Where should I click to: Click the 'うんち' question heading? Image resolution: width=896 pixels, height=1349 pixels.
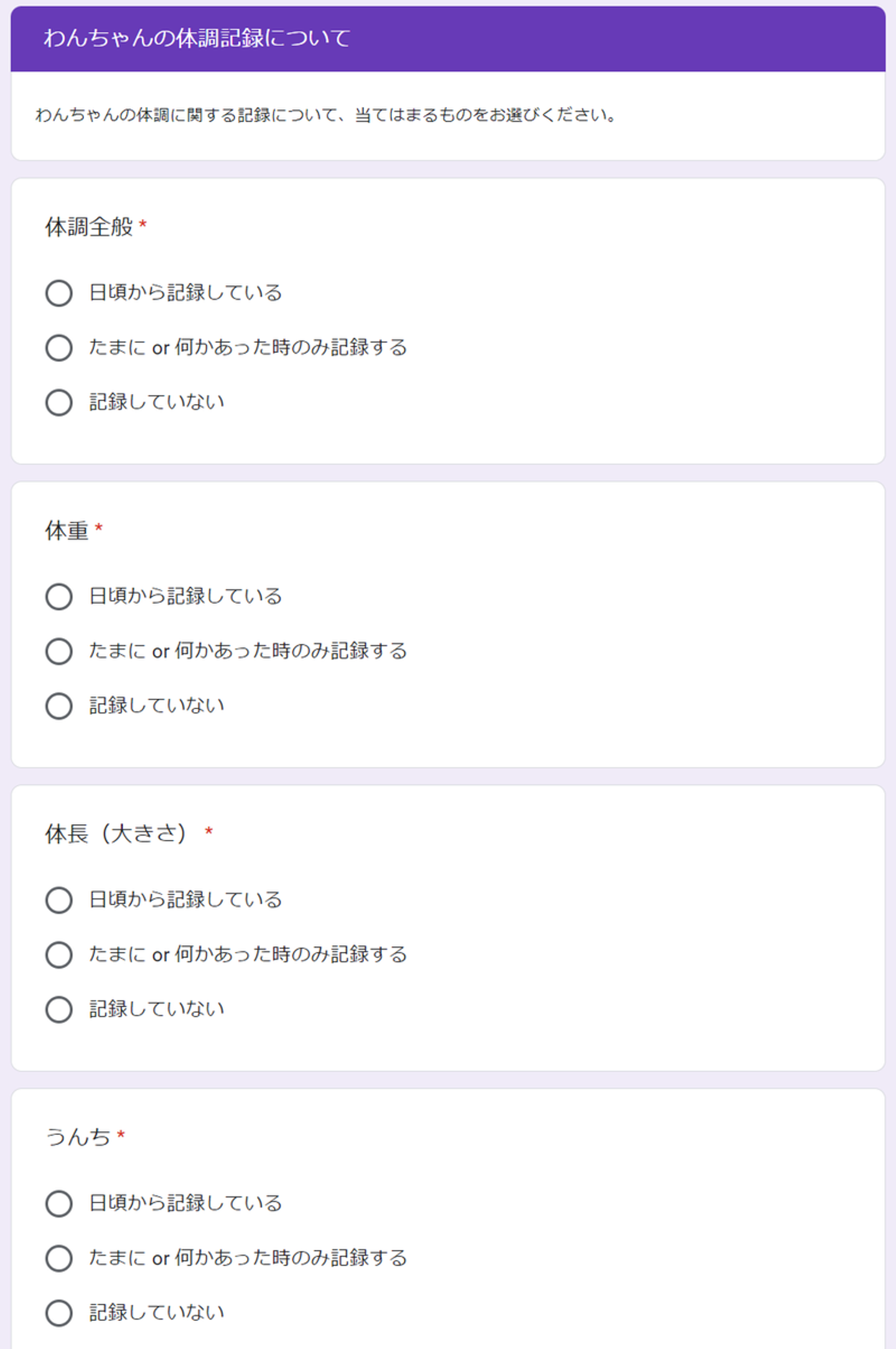(x=78, y=1137)
